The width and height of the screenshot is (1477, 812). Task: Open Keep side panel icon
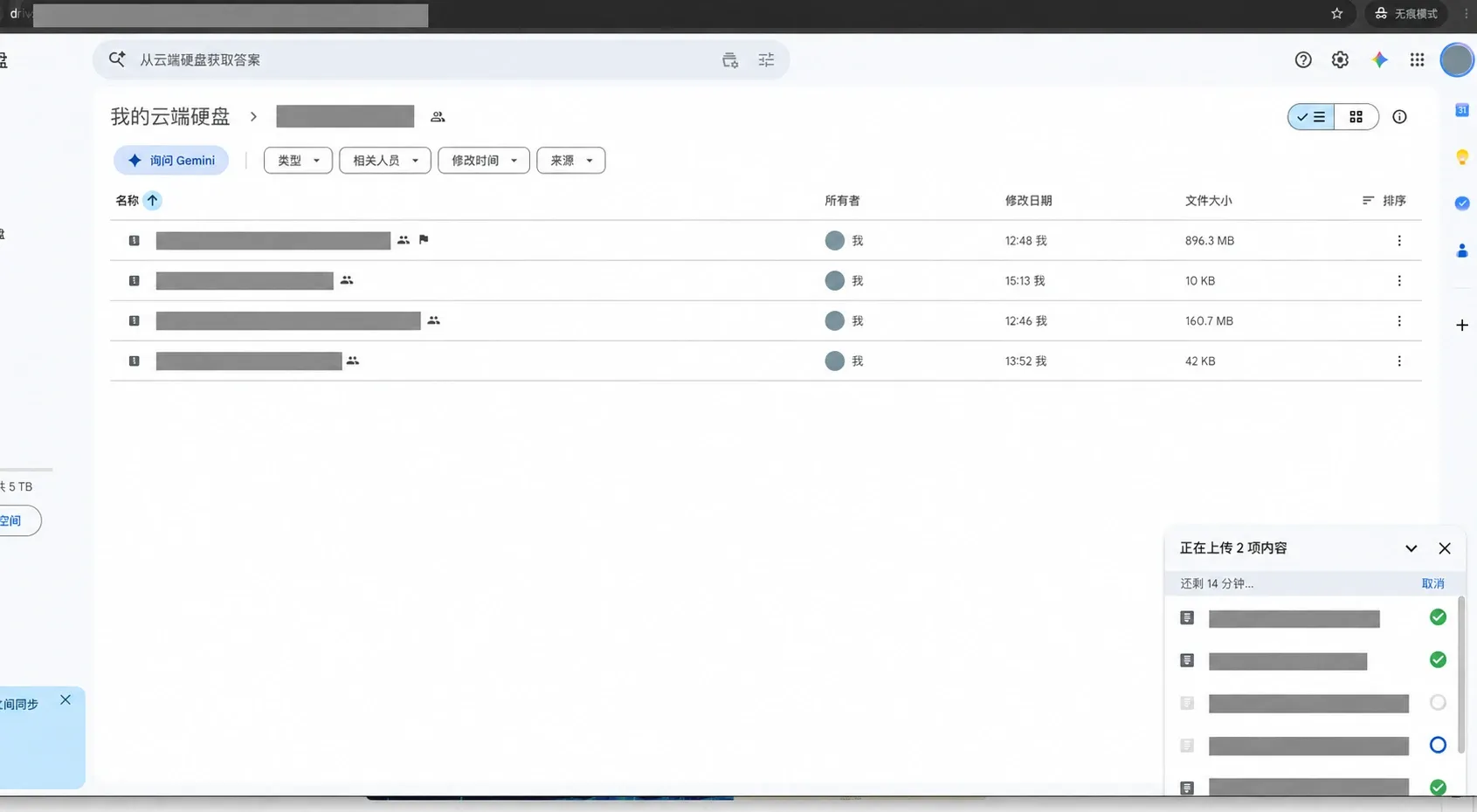pyautogui.click(x=1461, y=157)
